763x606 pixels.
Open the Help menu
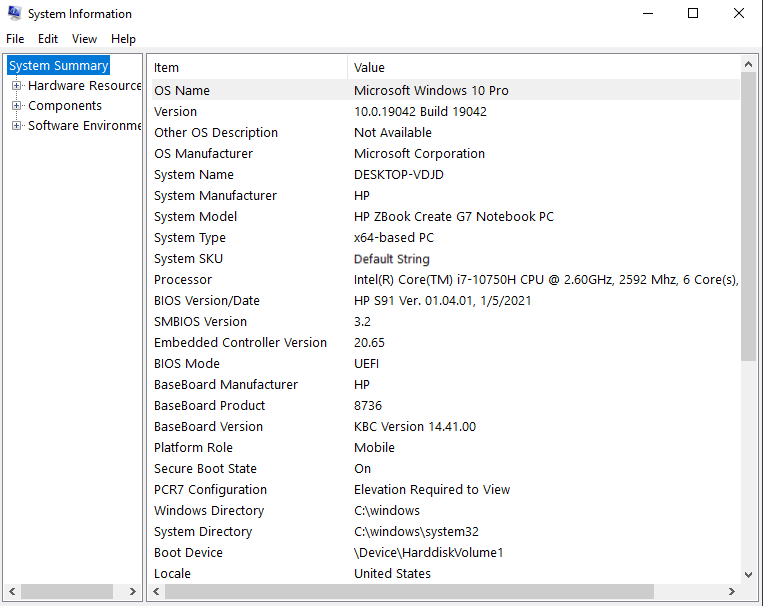[123, 39]
